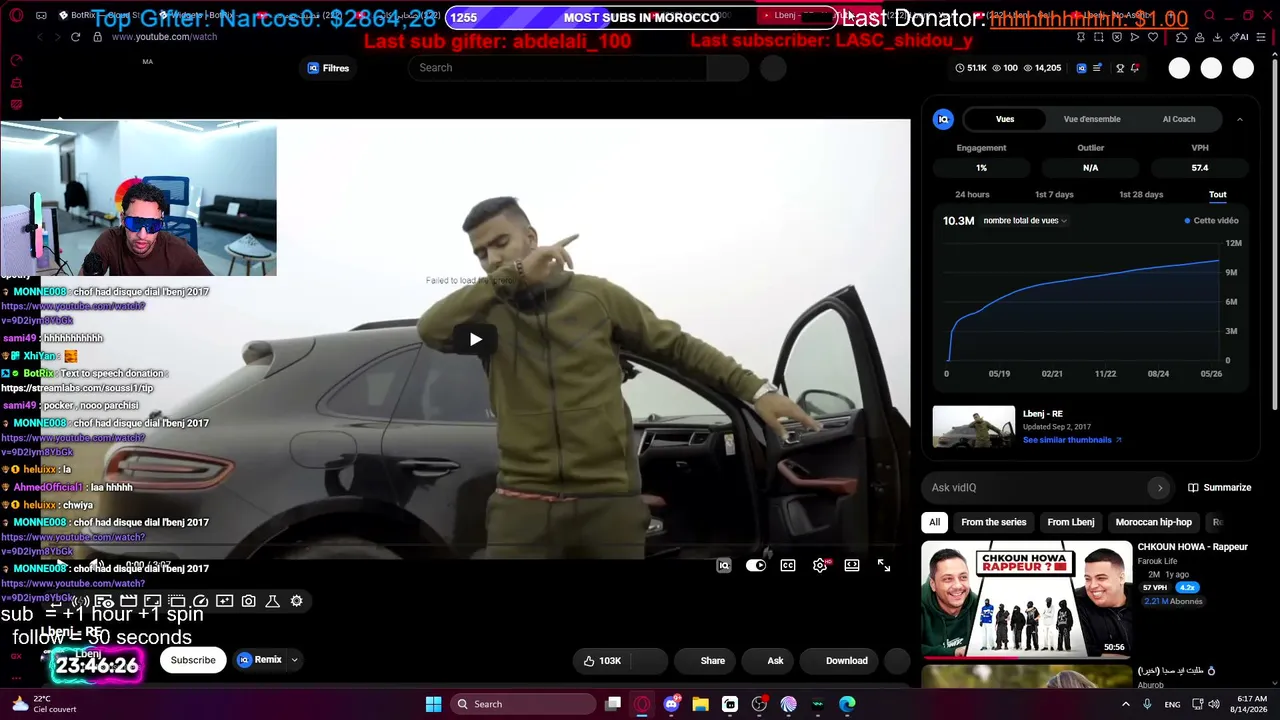This screenshot has width=1280, height=720.
Task: Select the 24 hours time range
Action: pos(972,194)
